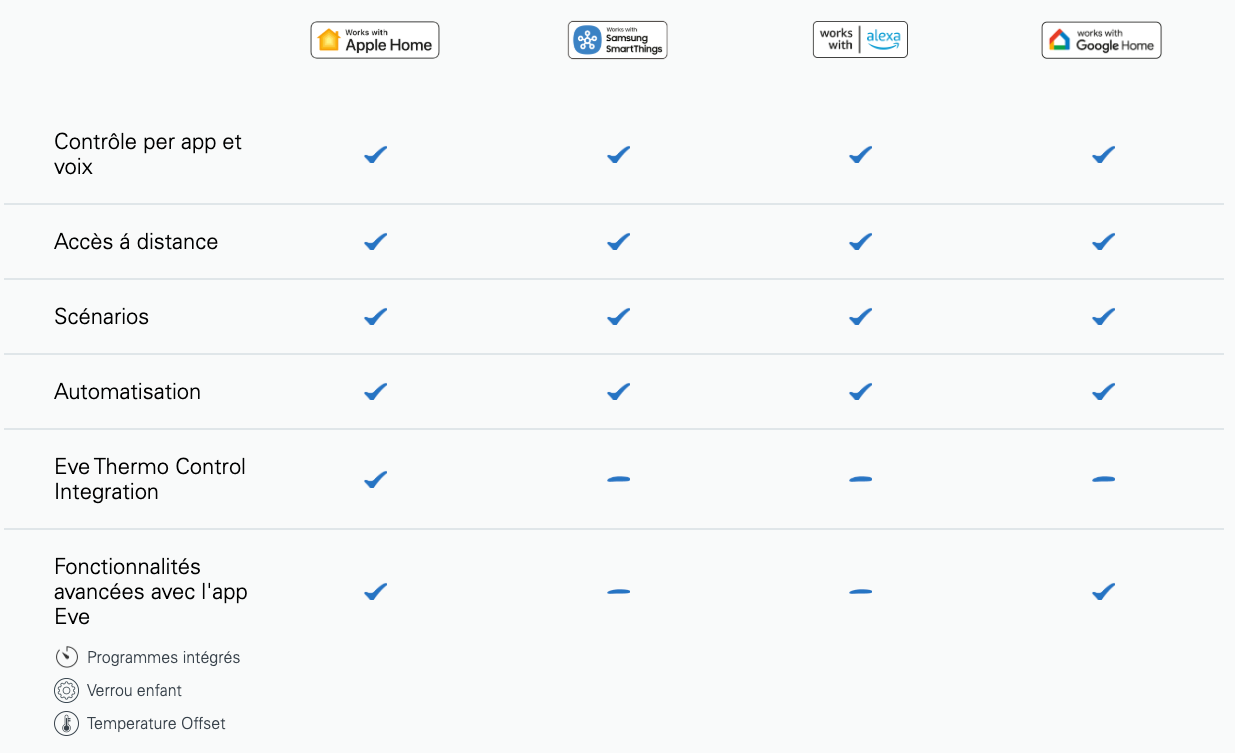
Task: Click the Contrôle per app et voix label
Action: pos(148,154)
